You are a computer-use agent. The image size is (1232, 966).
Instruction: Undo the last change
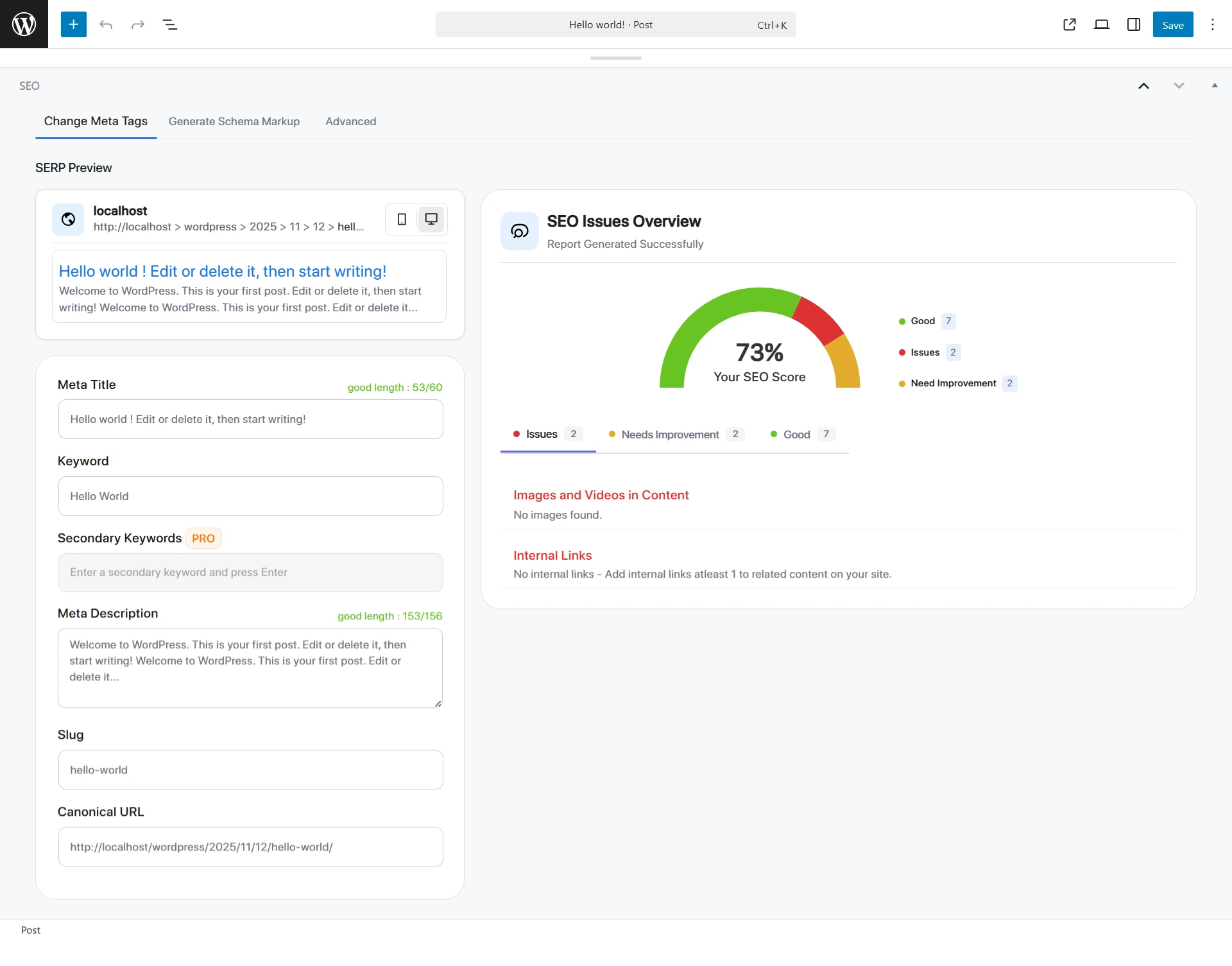106,24
